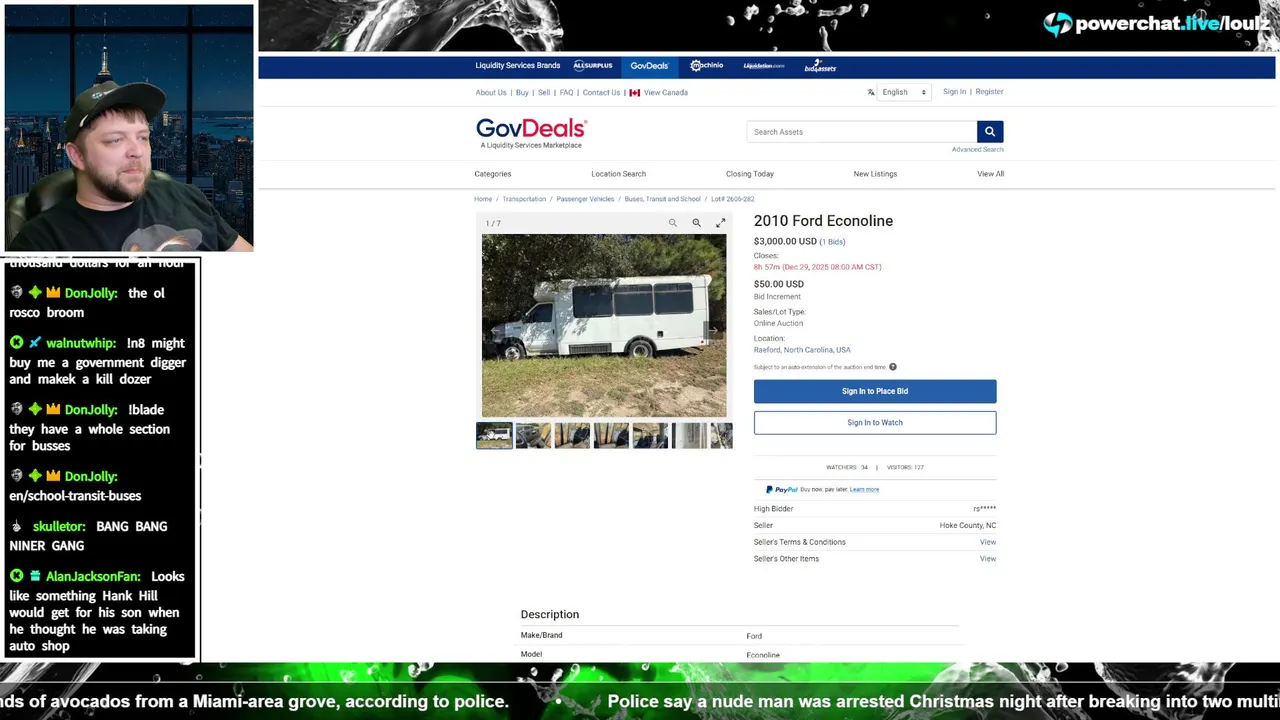Click the Sell link
The width and height of the screenshot is (1280, 720).
pos(544,92)
